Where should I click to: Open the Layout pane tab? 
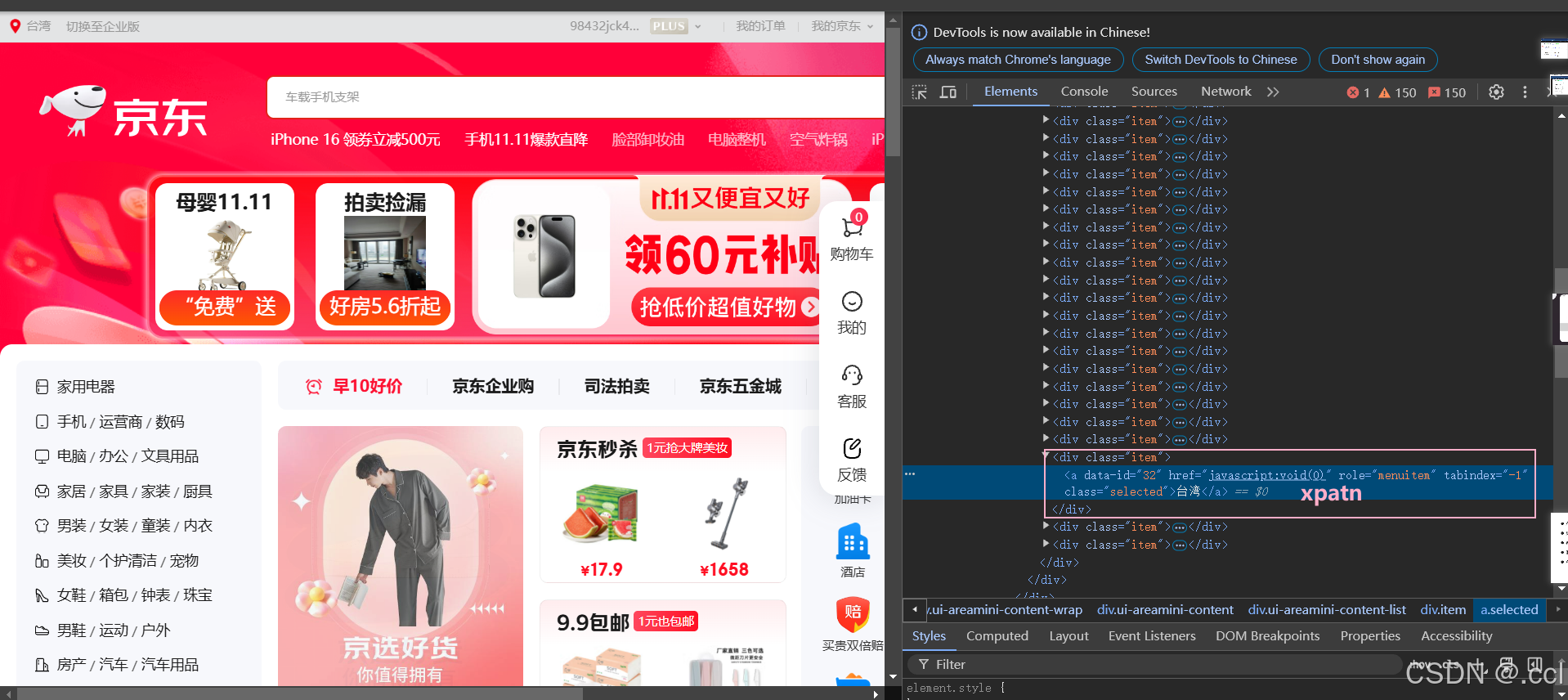point(1068,636)
